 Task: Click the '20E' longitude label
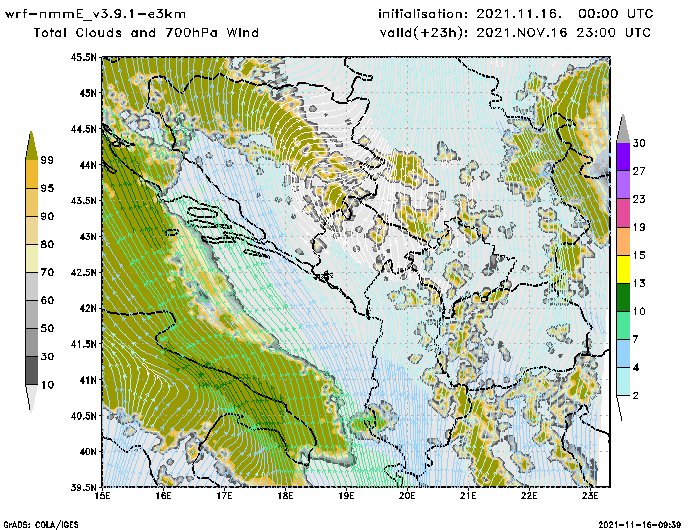click(x=407, y=496)
